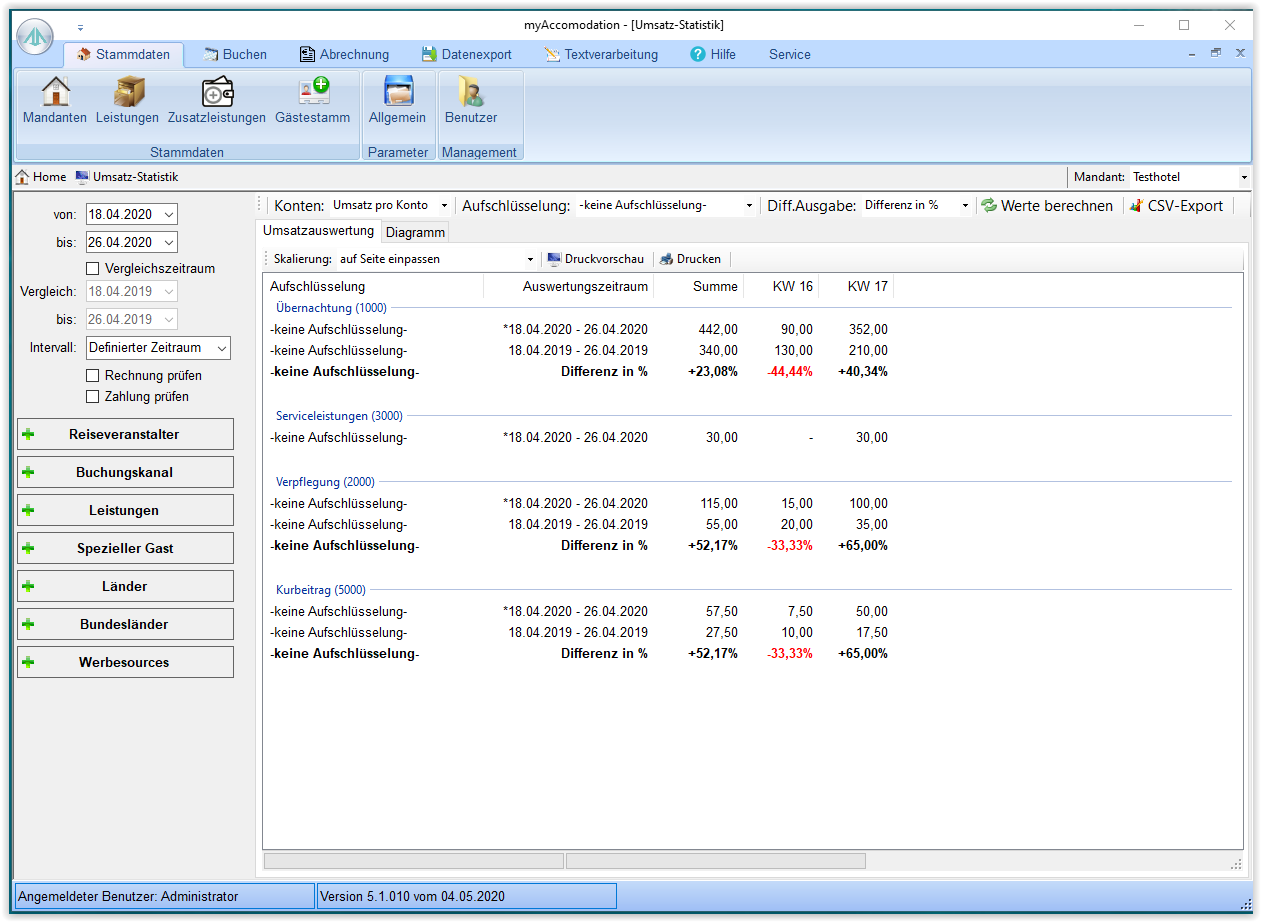Open Druckvorschau print preview
1261x922 pixels.
pyautogui.click(x=596, y=259)
